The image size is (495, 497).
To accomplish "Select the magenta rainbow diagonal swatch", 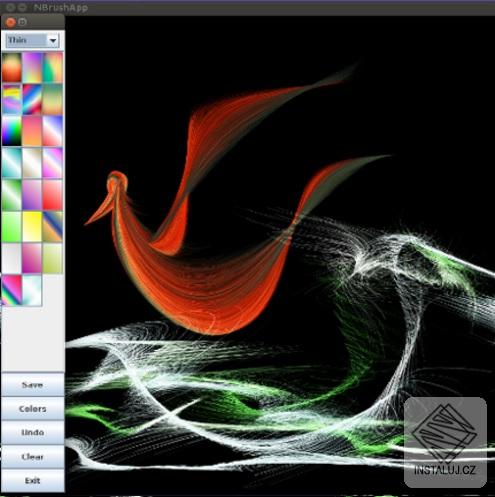I will 12,290.
